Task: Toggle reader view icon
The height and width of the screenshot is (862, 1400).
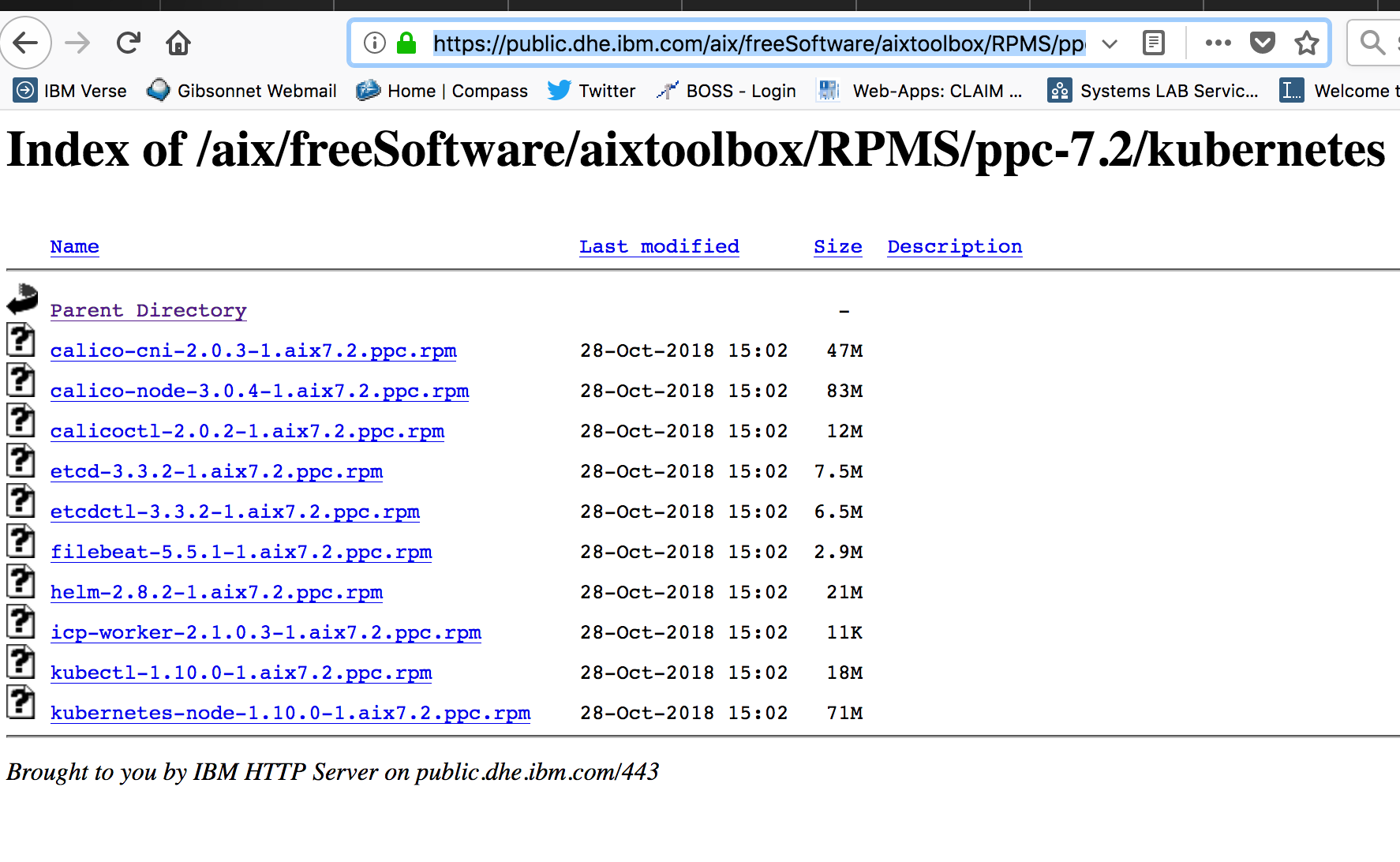Action: tap(1154, 43)
